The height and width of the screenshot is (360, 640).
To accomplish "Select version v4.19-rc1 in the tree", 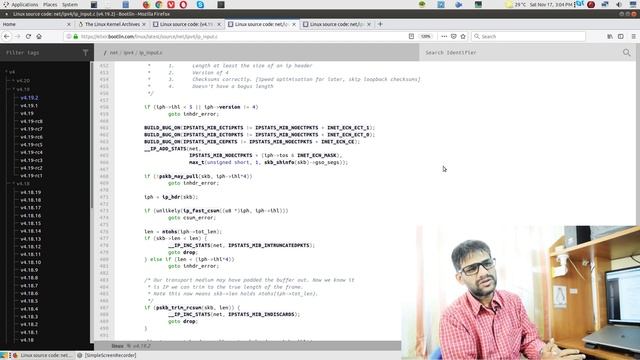I will tap(31, 176).
